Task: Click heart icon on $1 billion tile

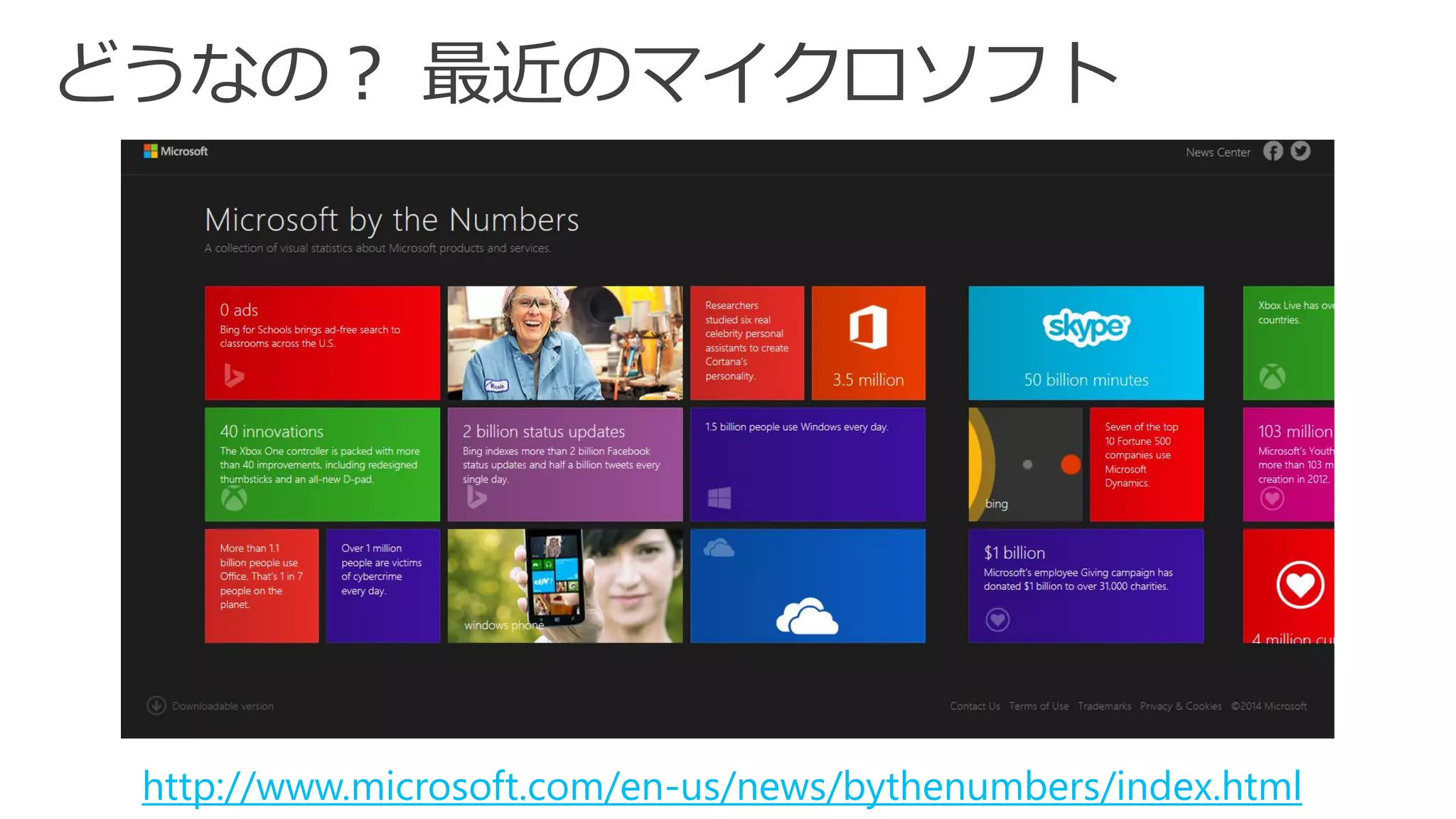Action: tap(997, 620)
